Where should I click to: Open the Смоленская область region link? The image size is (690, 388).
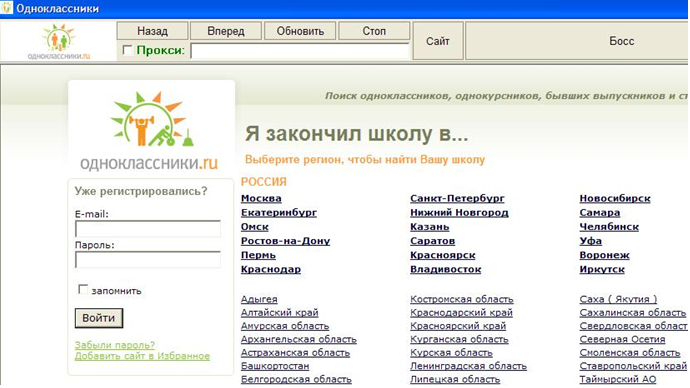[x=630, y=353]
